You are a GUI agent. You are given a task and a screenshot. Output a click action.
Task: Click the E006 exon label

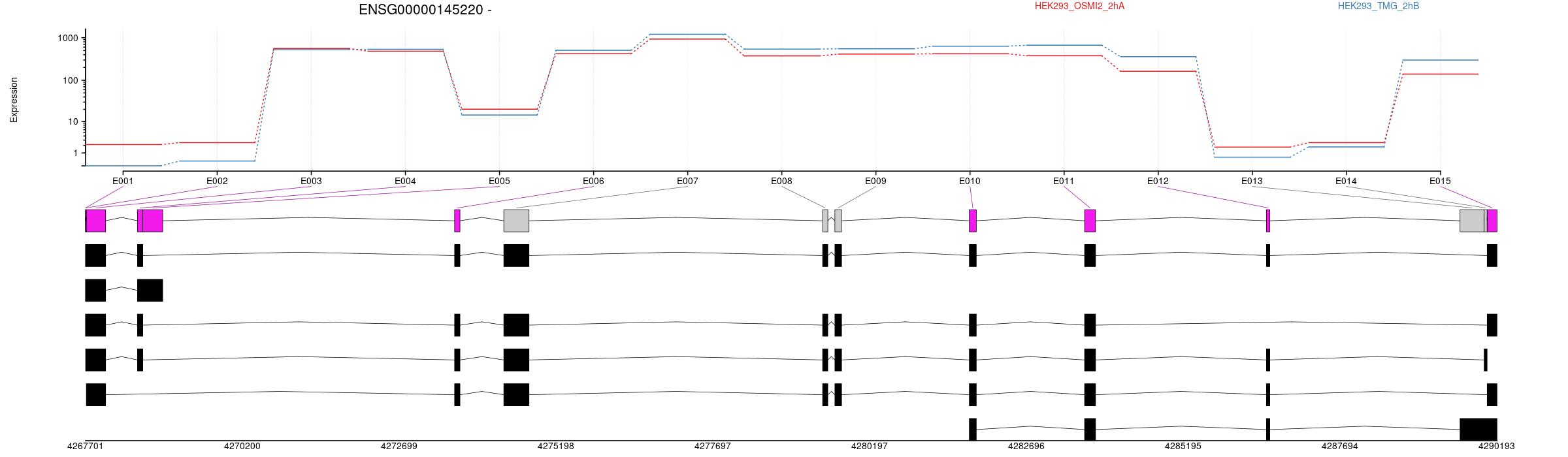[x=593, y=181]
